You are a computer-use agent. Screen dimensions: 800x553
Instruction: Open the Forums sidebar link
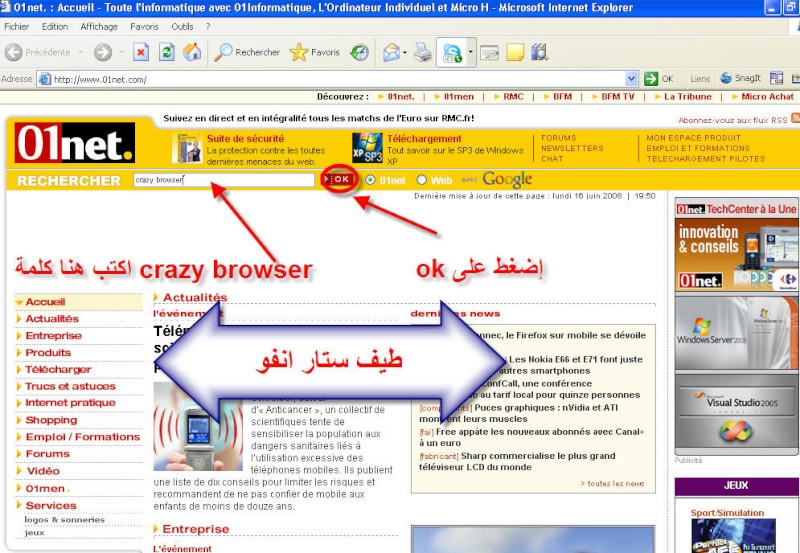pos(47,454)
